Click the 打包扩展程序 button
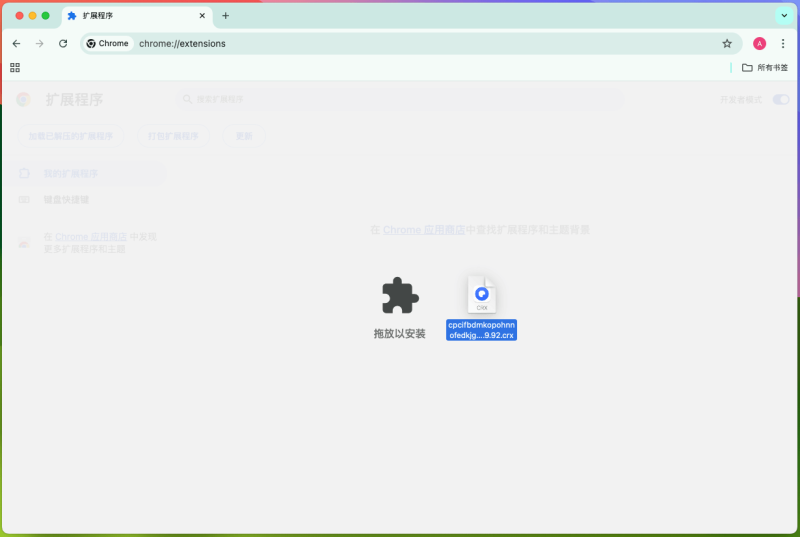The width and height of the screenshot is (800, 537). 173,136
